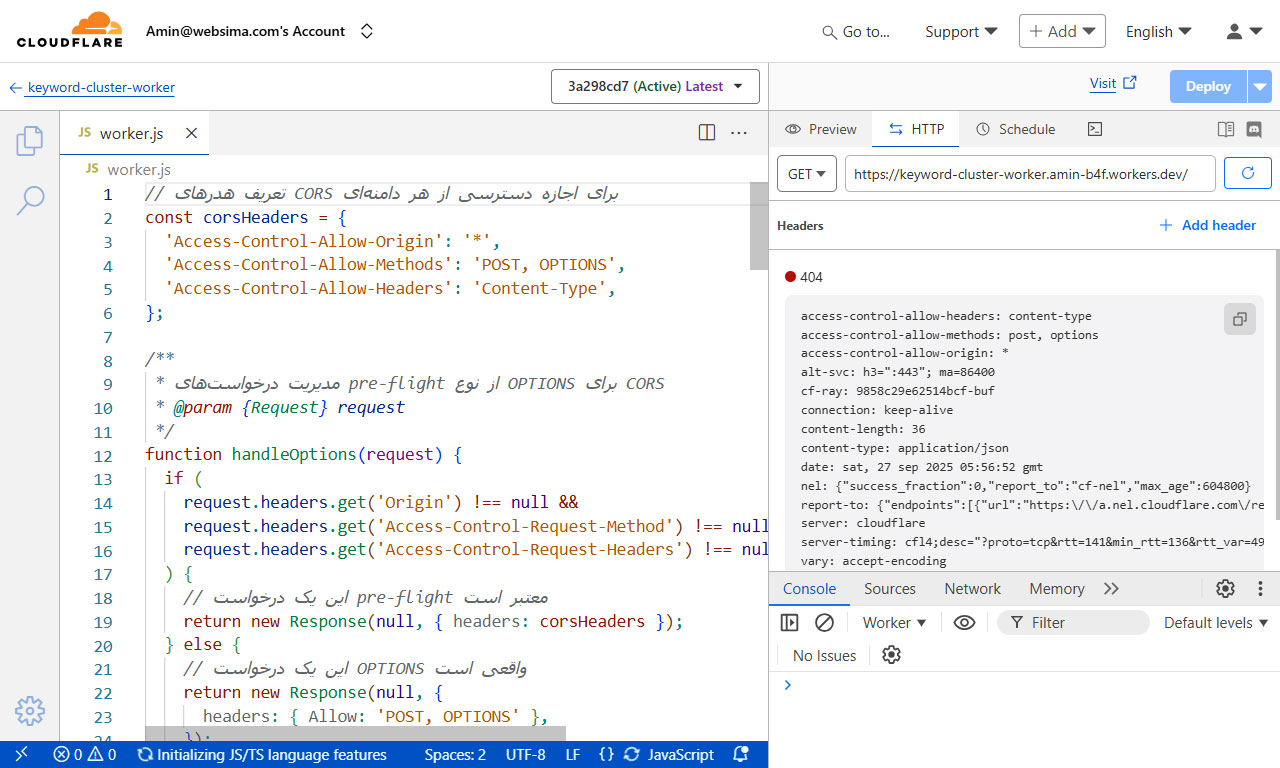Screen dimensions: 1280x768
Task: Open the 3a298cd7 (Active) version dropdown
Action: [655, 86]
